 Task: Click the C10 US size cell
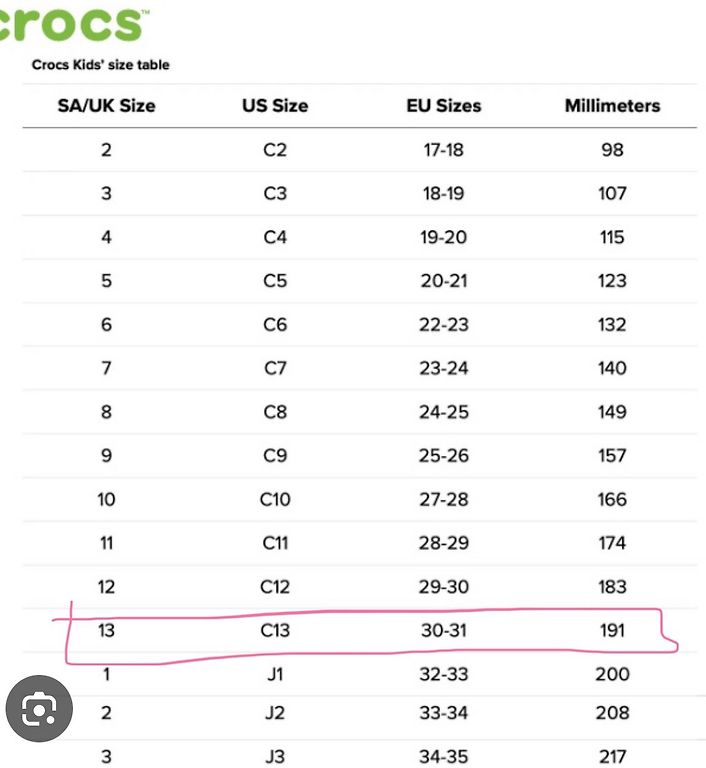point(275,500)
